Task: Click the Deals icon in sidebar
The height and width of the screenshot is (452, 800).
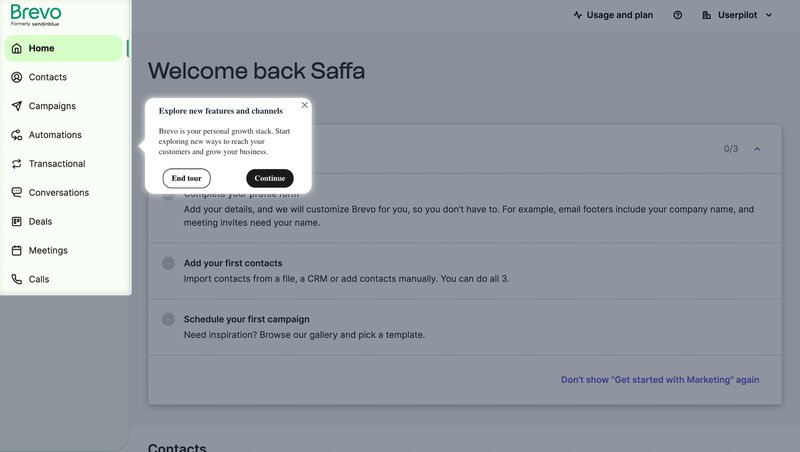Action: 17,222
